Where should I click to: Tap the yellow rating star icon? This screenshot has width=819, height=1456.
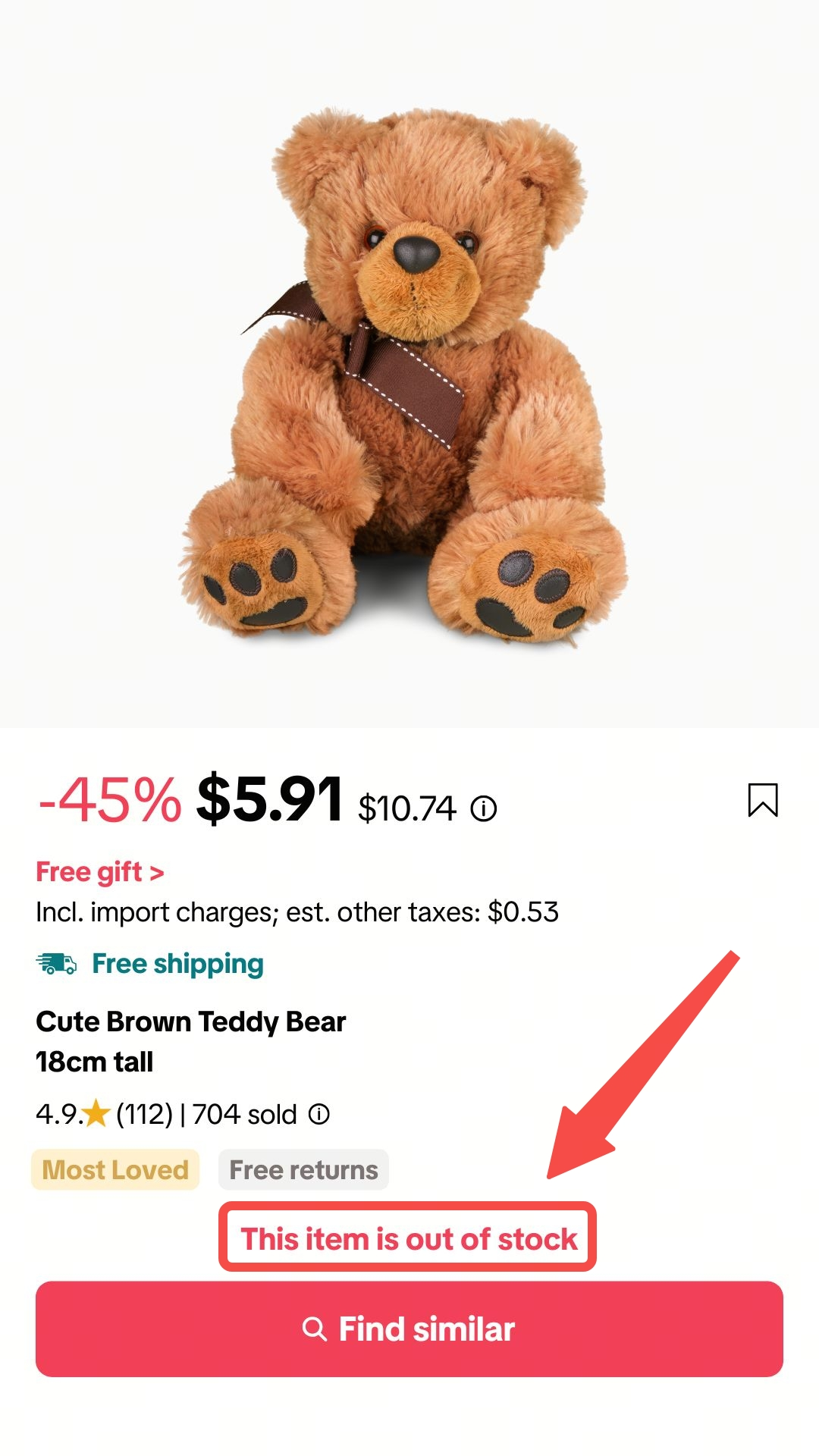(96, 1114)
